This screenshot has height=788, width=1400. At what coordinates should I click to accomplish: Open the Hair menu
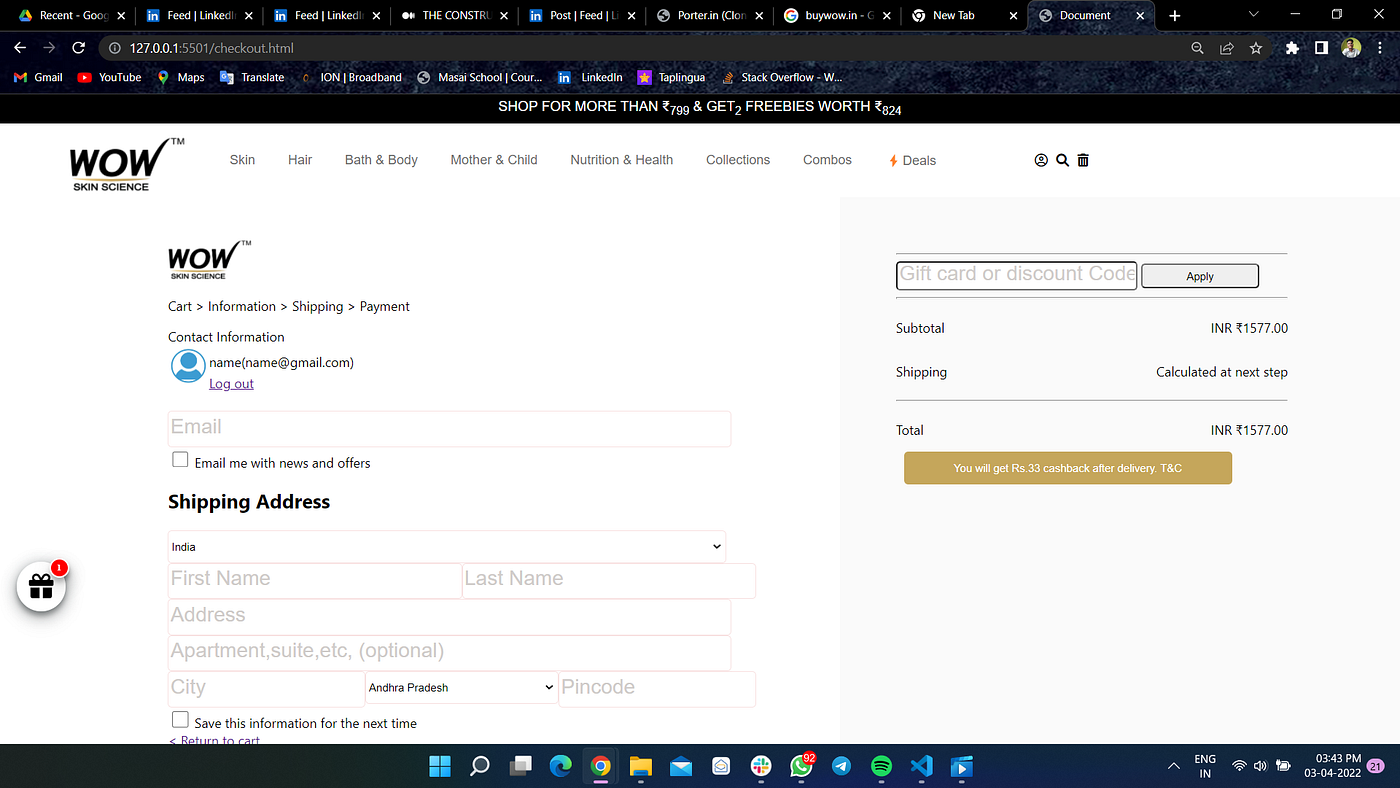[300, 160]
